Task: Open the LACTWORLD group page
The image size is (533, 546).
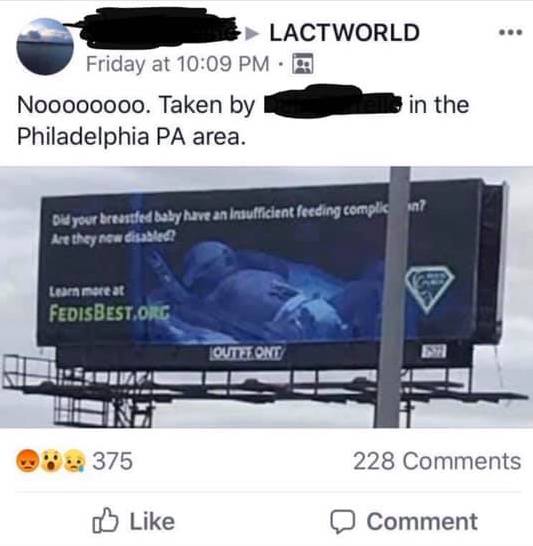Action: point(344,33)
